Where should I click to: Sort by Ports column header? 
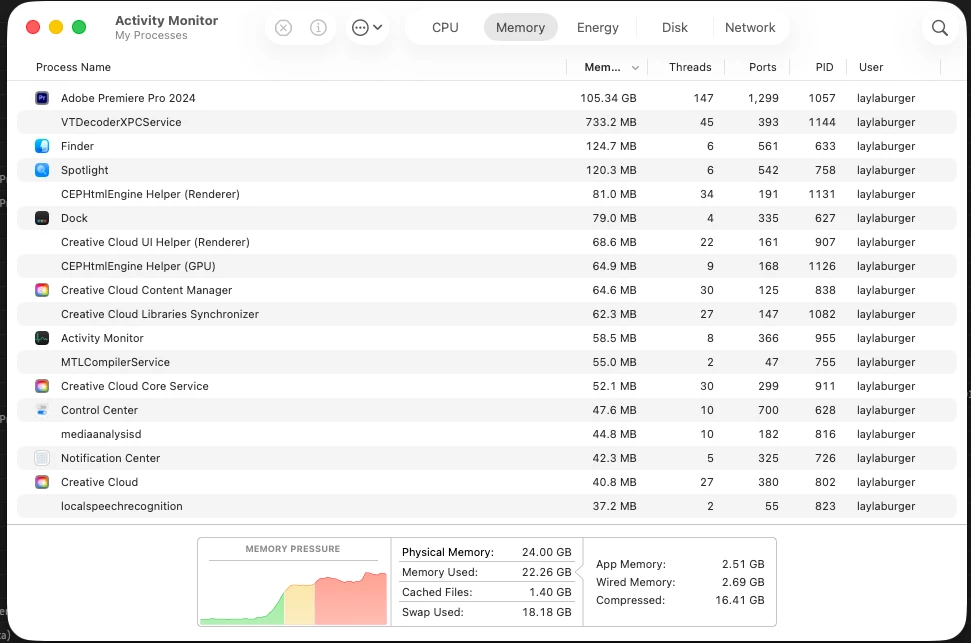(762, 68)
